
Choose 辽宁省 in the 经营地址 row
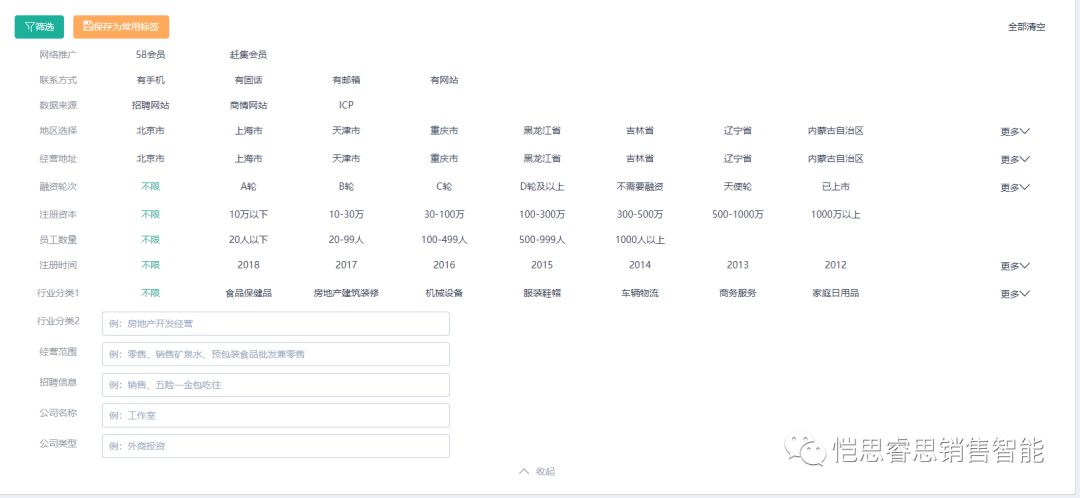[738, 158]
